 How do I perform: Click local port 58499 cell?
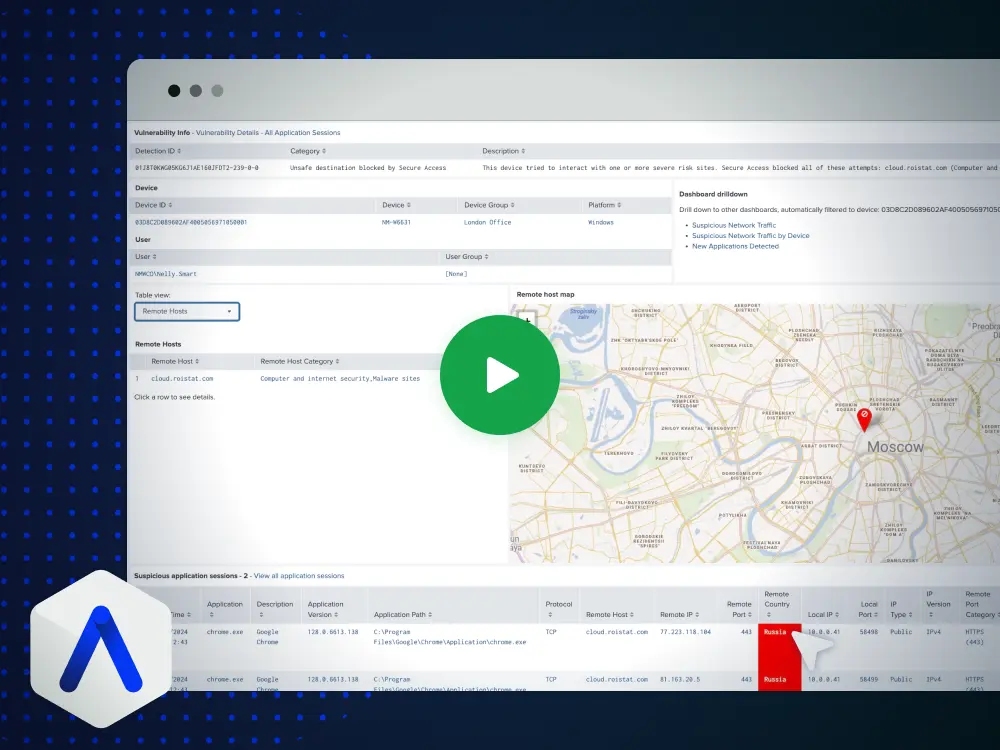point(868,680)
